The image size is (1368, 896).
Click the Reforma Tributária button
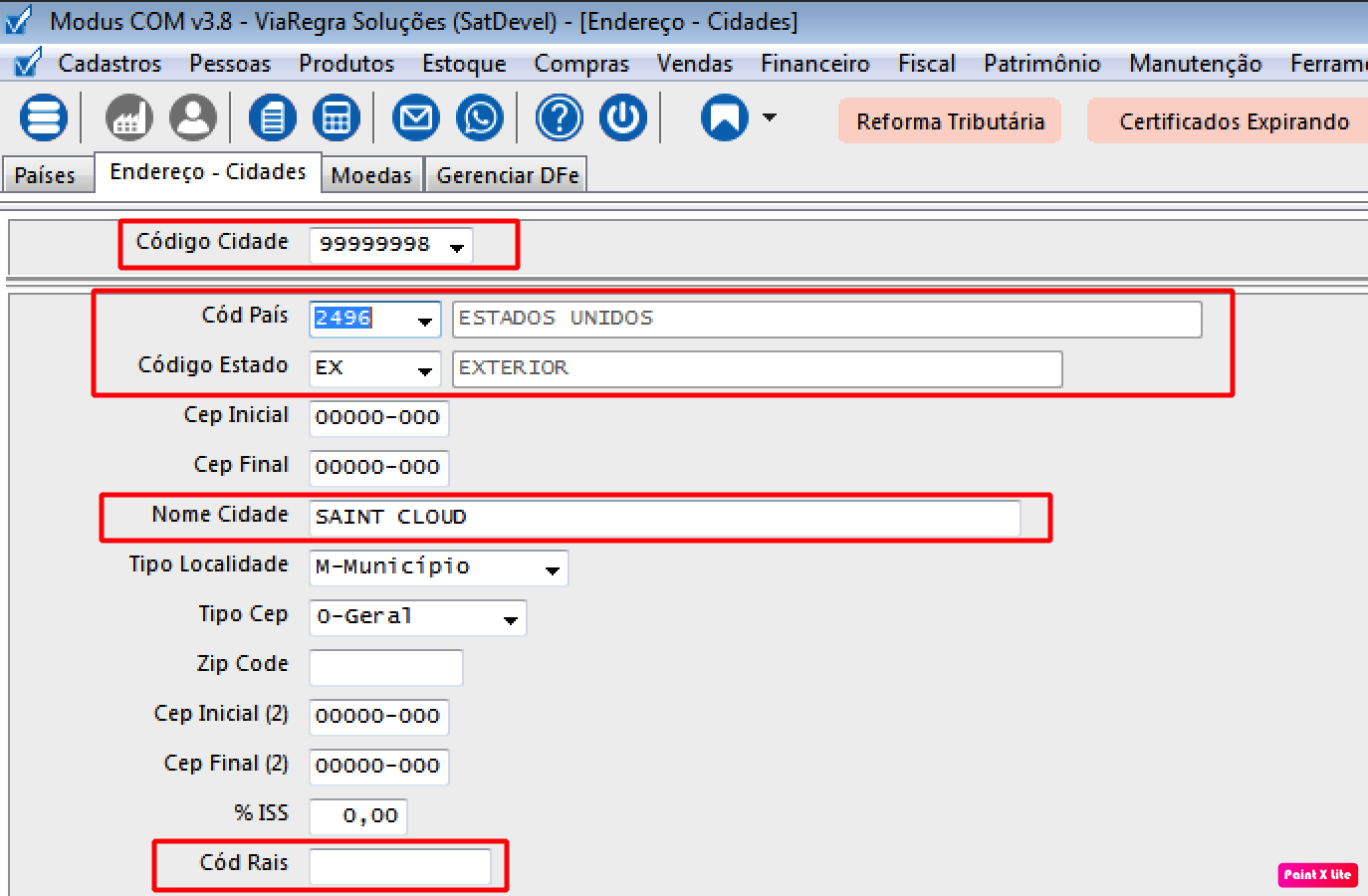950,121
